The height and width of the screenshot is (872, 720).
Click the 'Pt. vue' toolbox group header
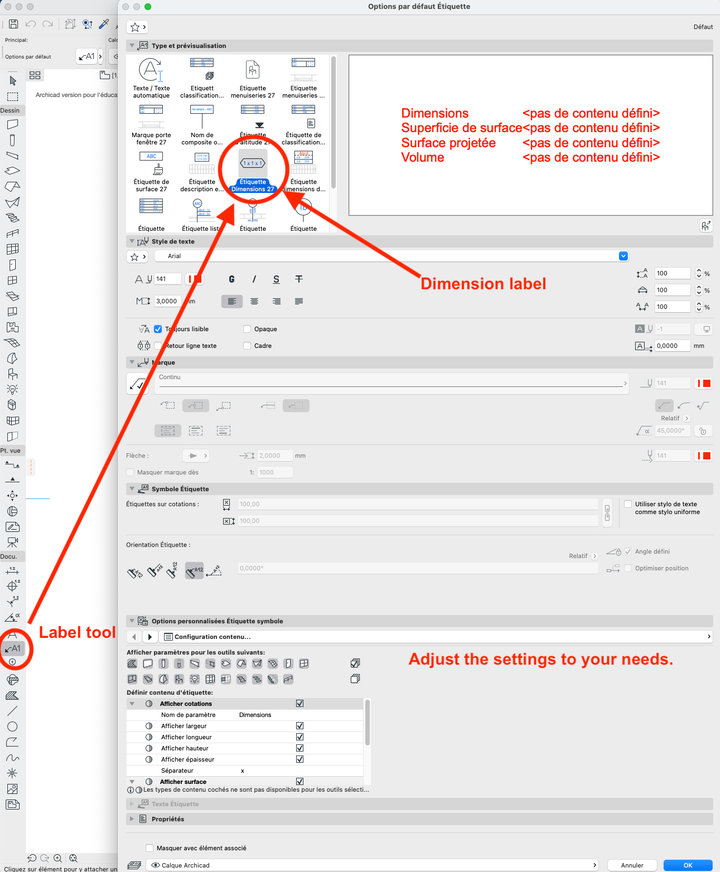[x=11, y=451]
